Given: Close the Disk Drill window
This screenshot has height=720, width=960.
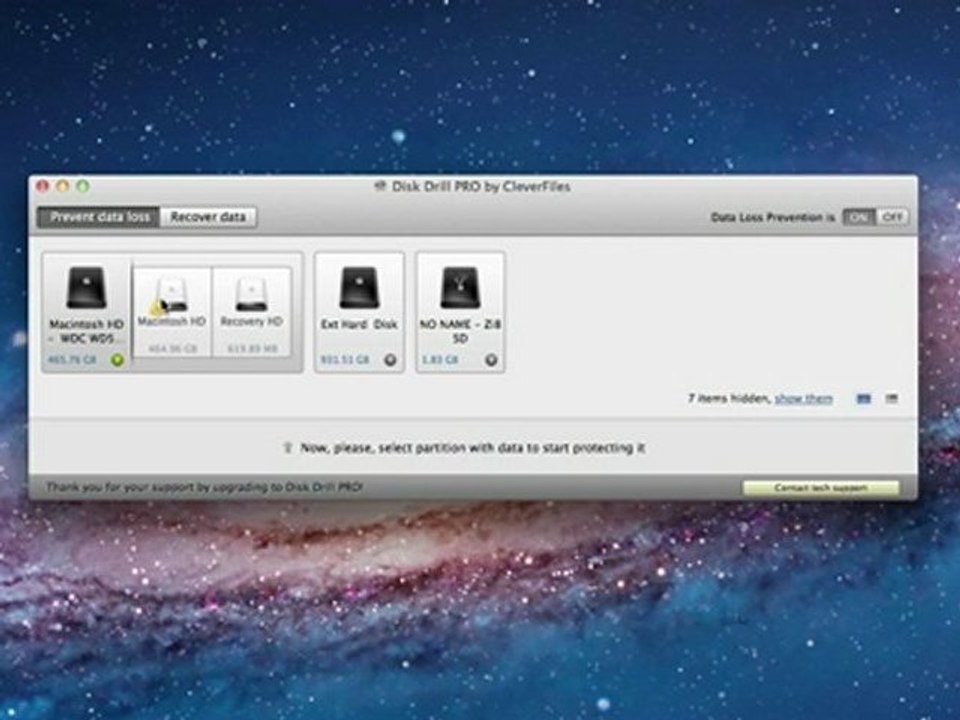Looking at the screenshot, I should [x=43, y=186].
